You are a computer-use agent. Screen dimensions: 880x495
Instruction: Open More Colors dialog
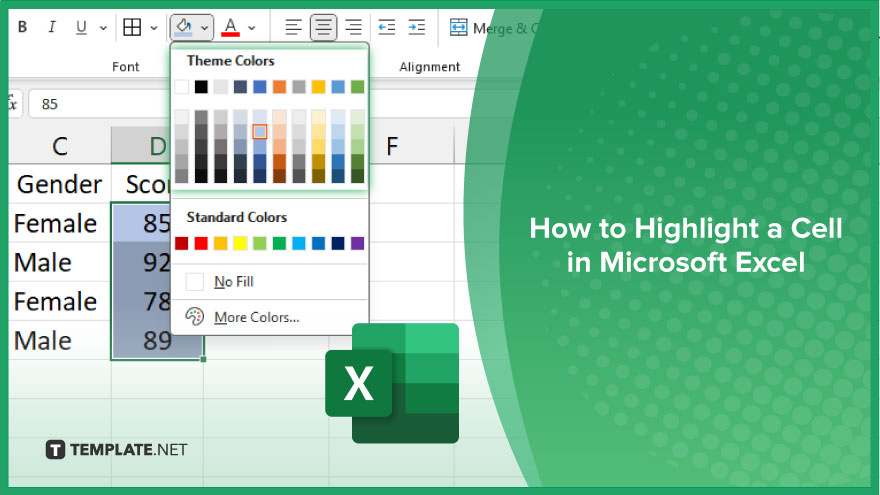[270, 317]
